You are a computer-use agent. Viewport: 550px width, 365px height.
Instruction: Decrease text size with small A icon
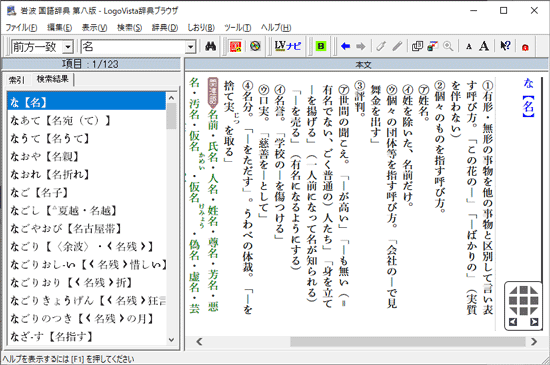(x=469, y=47)
